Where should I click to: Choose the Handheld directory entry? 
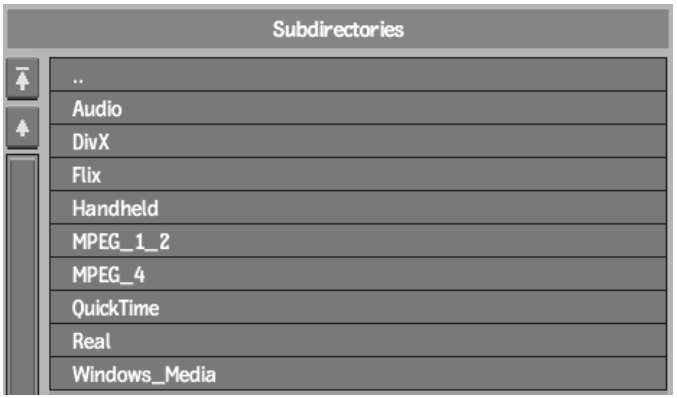tap(358, 208)
